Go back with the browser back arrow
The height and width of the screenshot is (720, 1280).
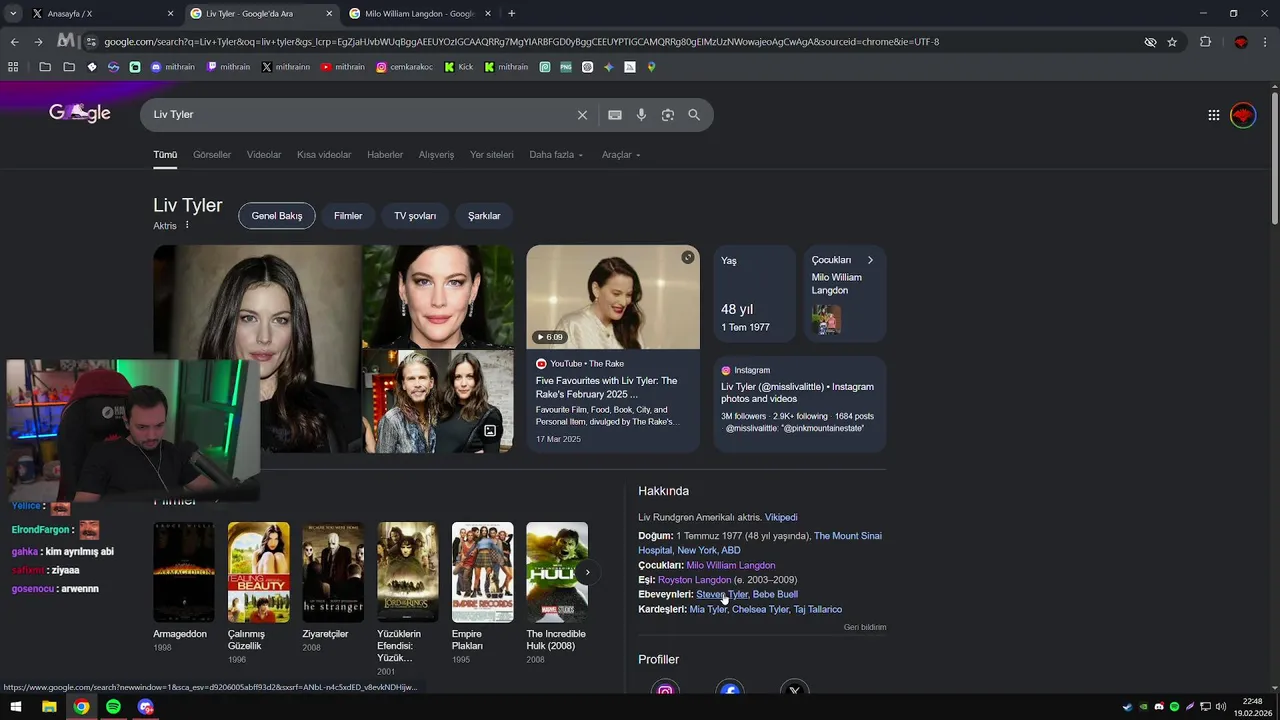14,42
